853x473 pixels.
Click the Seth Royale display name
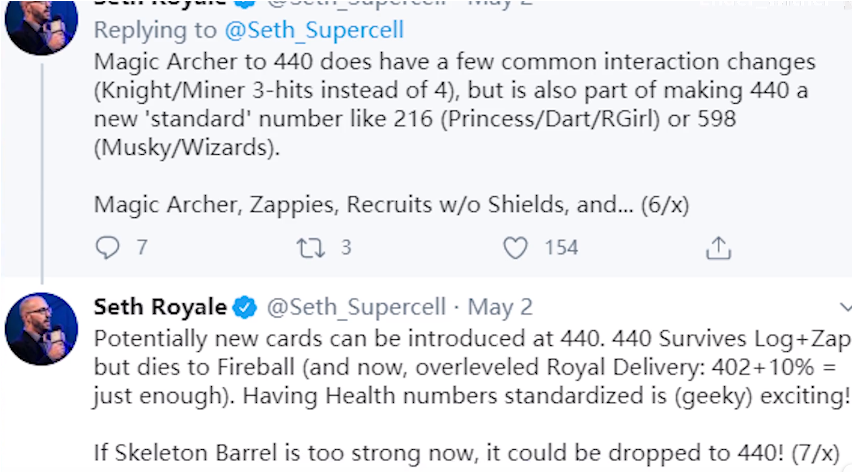coord(160,308)
